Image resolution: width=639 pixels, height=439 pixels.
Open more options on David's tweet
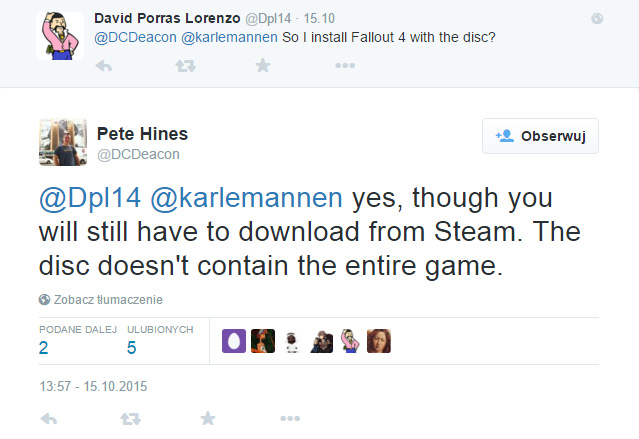click(x=345, y=66)
